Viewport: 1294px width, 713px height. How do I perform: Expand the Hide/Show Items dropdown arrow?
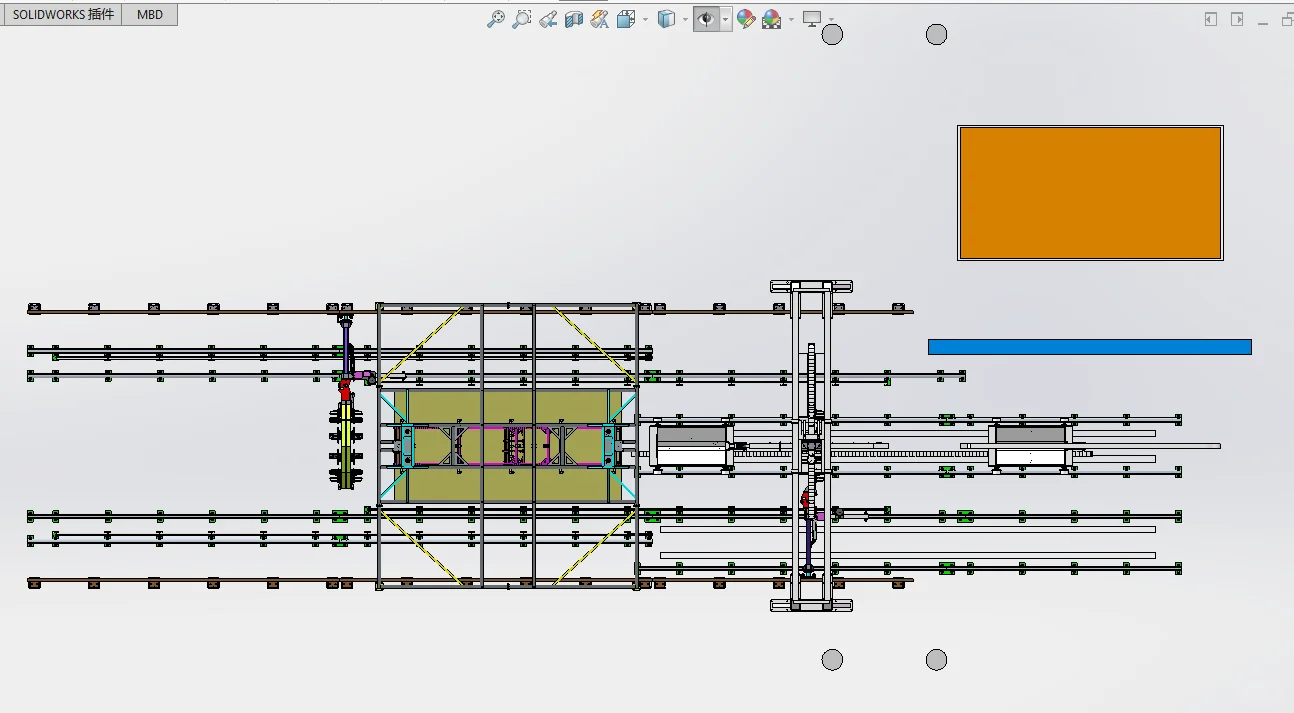tap(726, 20)
